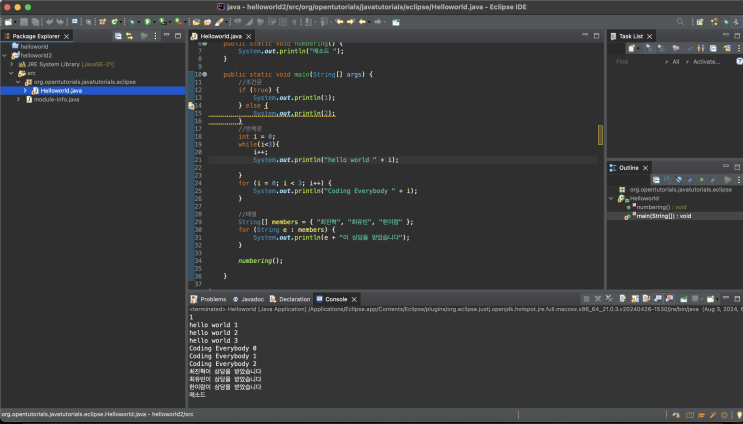
Task: Switch to the Debug perspective icon
Action: (x=725, y=22)
